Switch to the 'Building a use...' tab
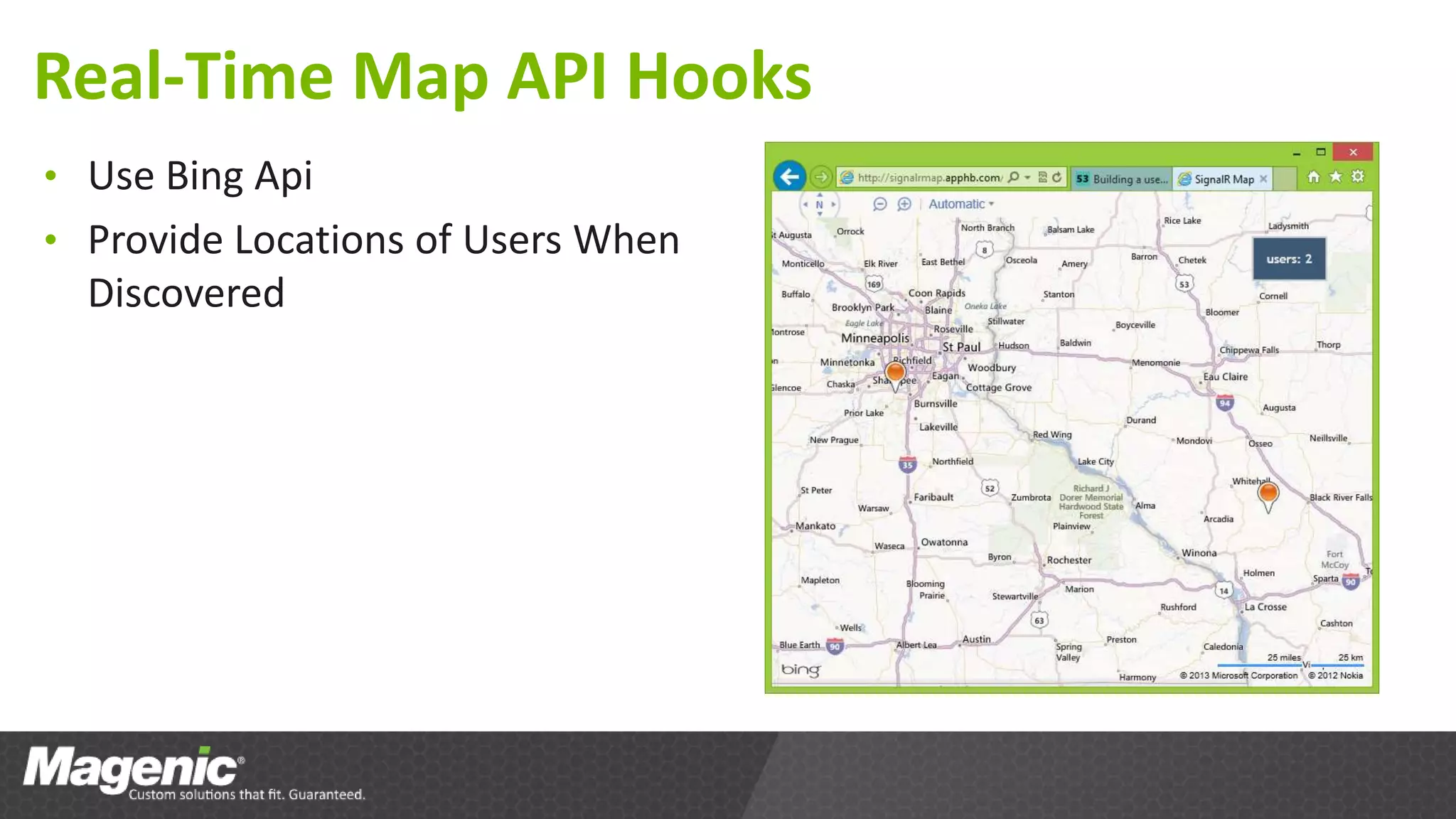 (1121, 179)
